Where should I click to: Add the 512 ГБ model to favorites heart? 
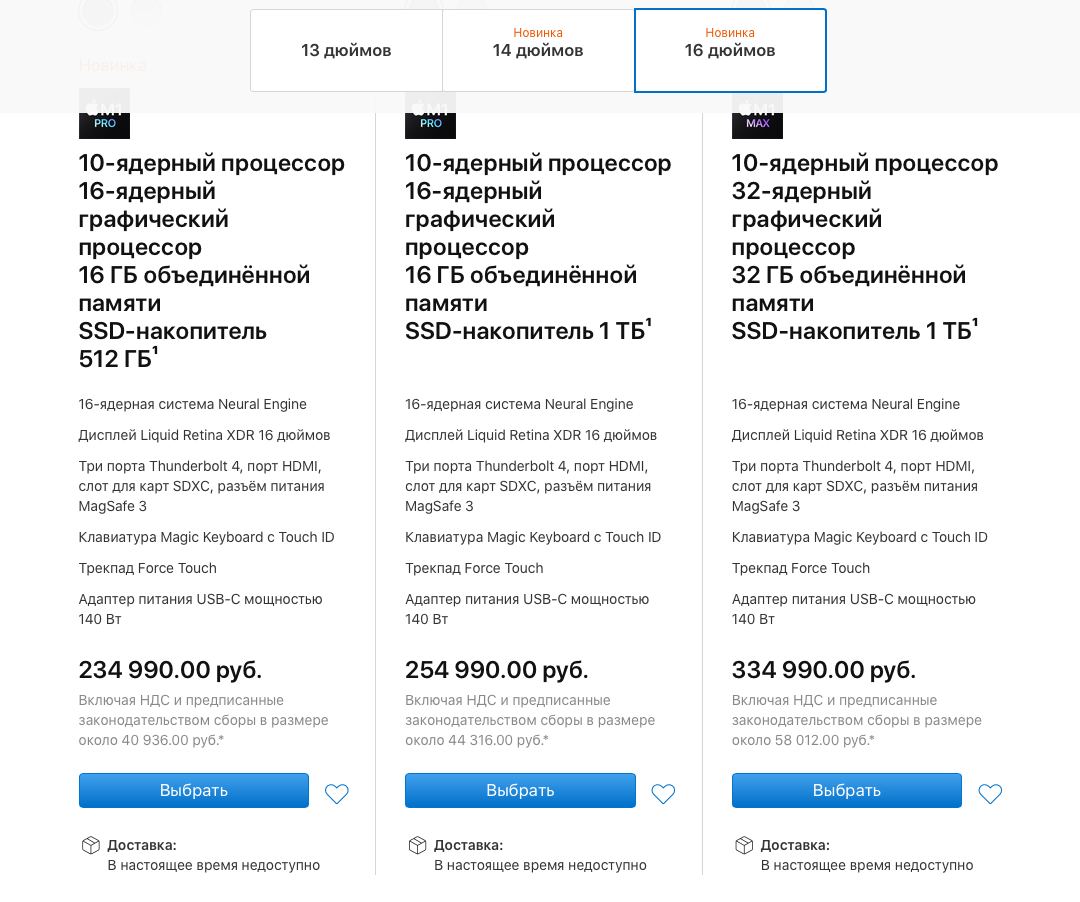tap(337, 794)
